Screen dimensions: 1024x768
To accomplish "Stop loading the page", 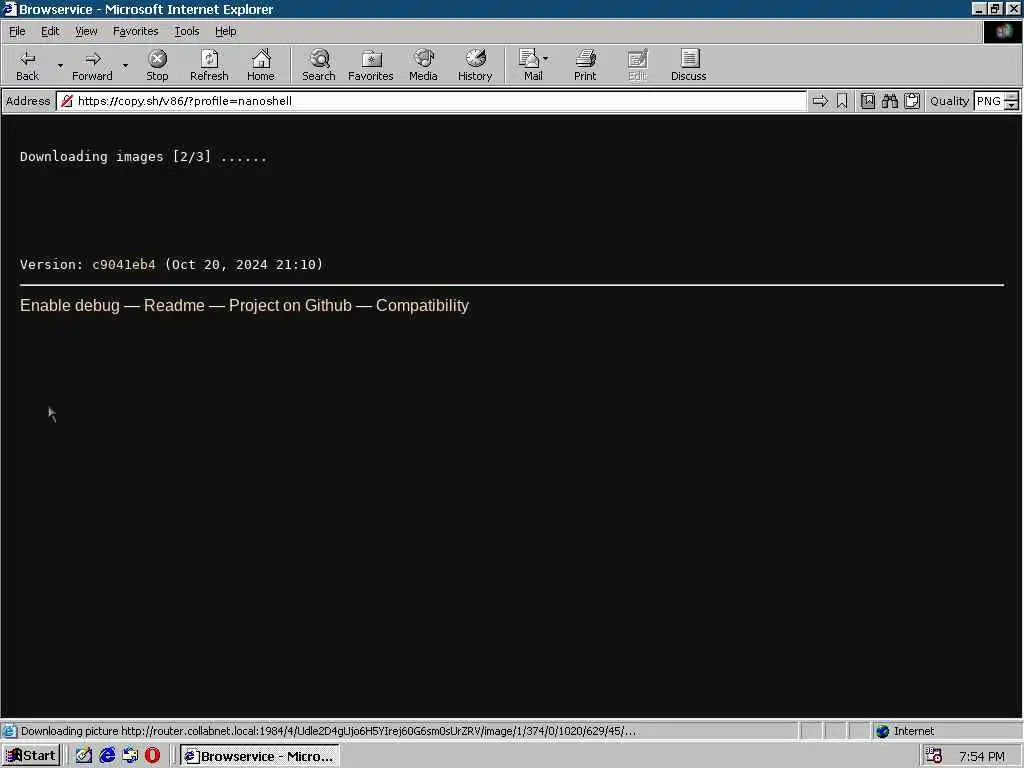I will point(157,65).
